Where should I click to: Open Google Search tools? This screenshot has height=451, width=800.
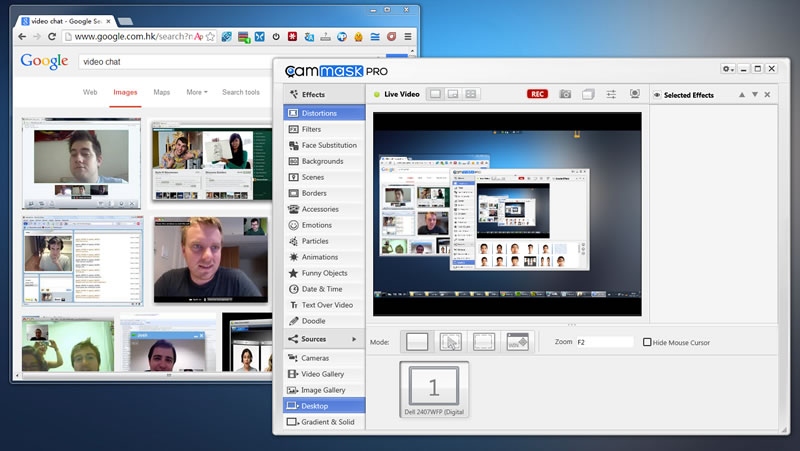(241, 92)
